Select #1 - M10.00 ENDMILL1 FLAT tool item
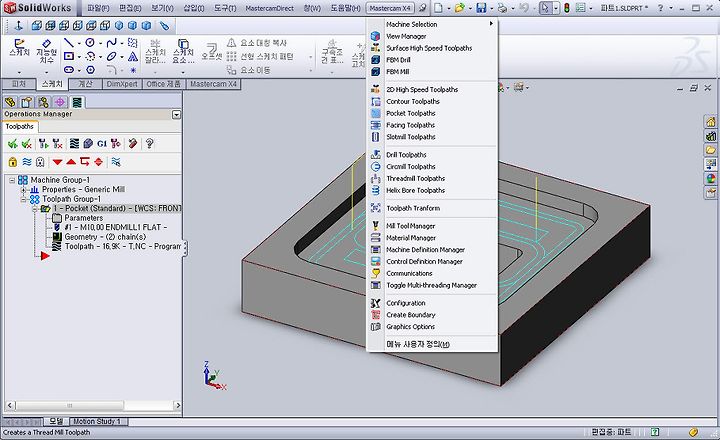 (116, 227)
